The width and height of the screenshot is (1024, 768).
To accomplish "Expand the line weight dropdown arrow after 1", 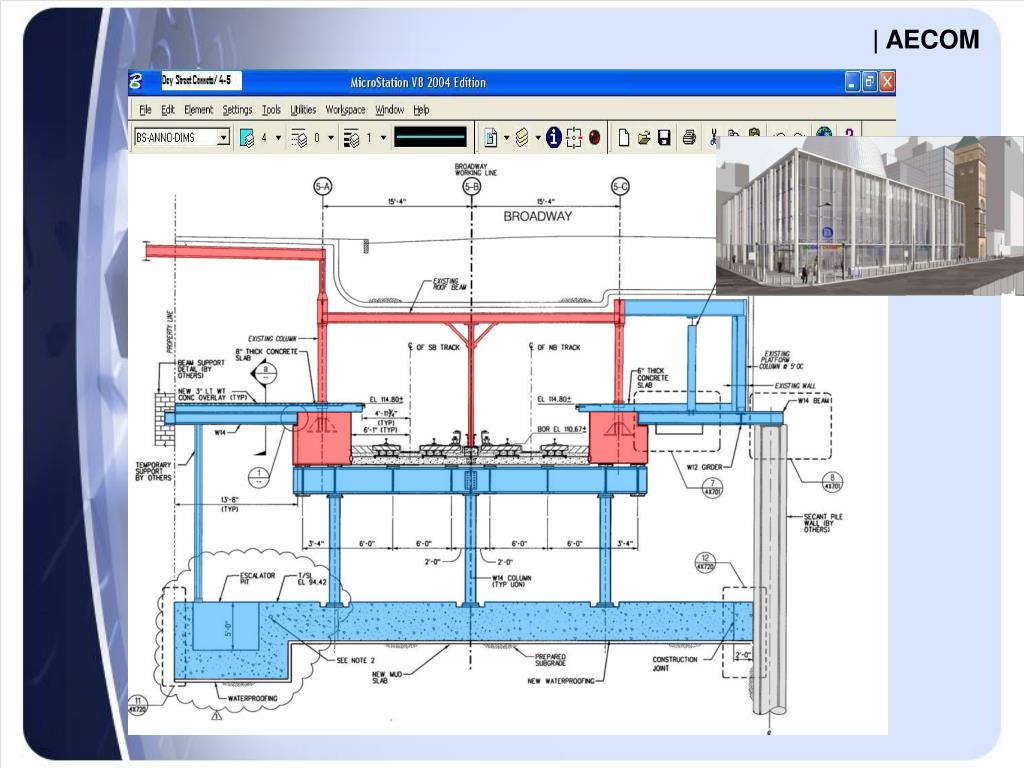I will tap(383, 138).
